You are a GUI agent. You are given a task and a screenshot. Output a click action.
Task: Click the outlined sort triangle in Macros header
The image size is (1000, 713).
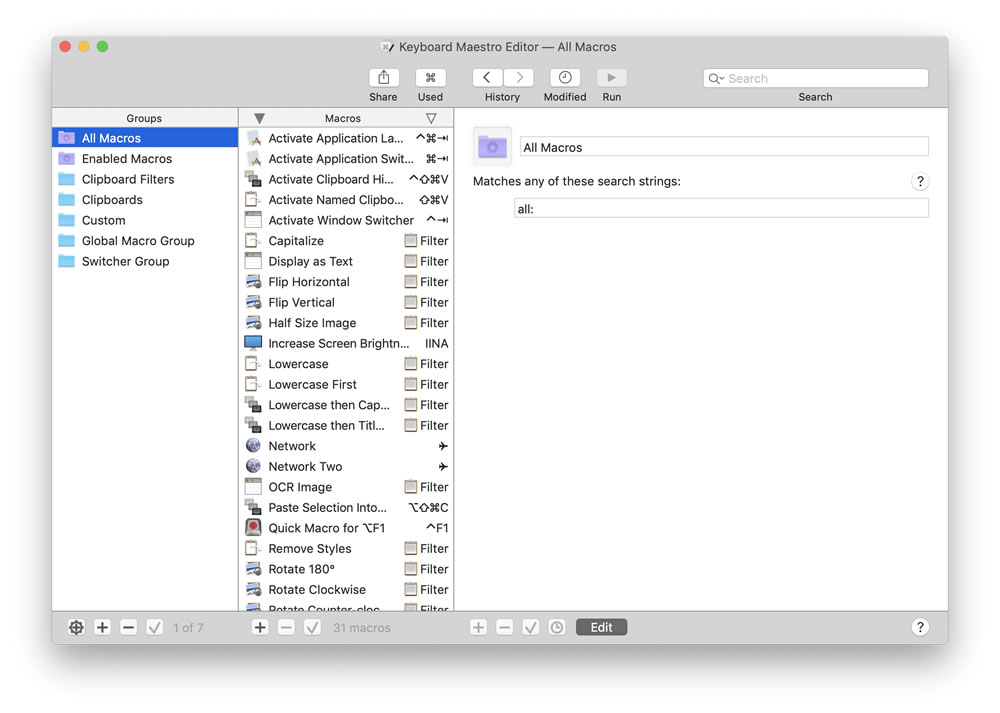431,119
